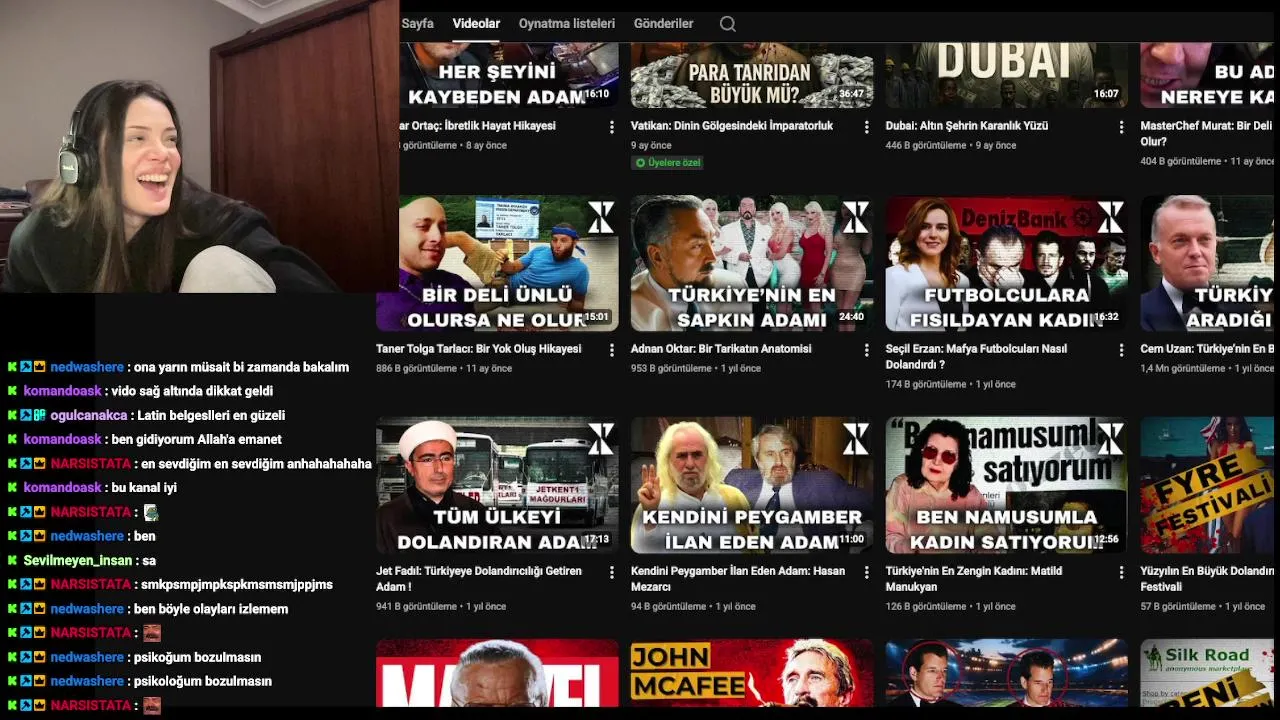The image size is (1280, 720).
Task: Open title Vatikan: Dinin Gölgesindeki İmparatorluk
Action: [x=732, y=126]
